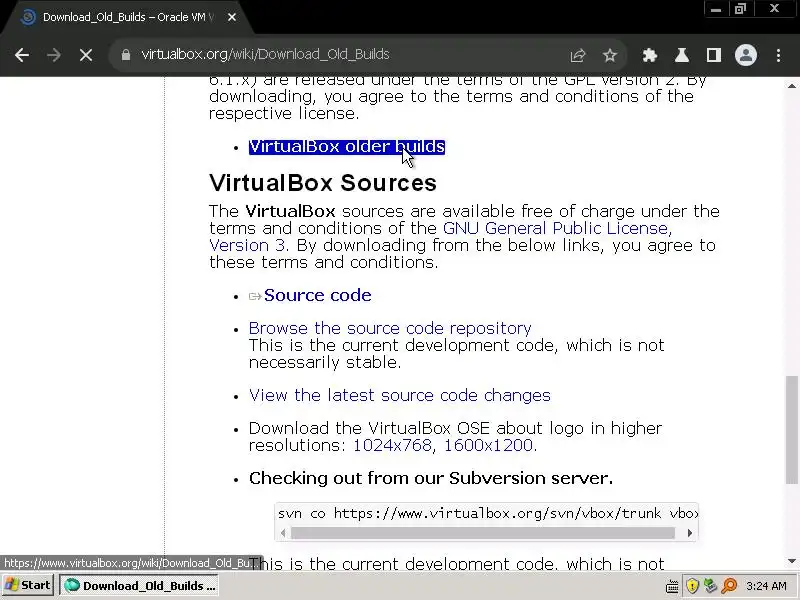Click the code box horizontal scrollbar thumb

coord(483,533)
